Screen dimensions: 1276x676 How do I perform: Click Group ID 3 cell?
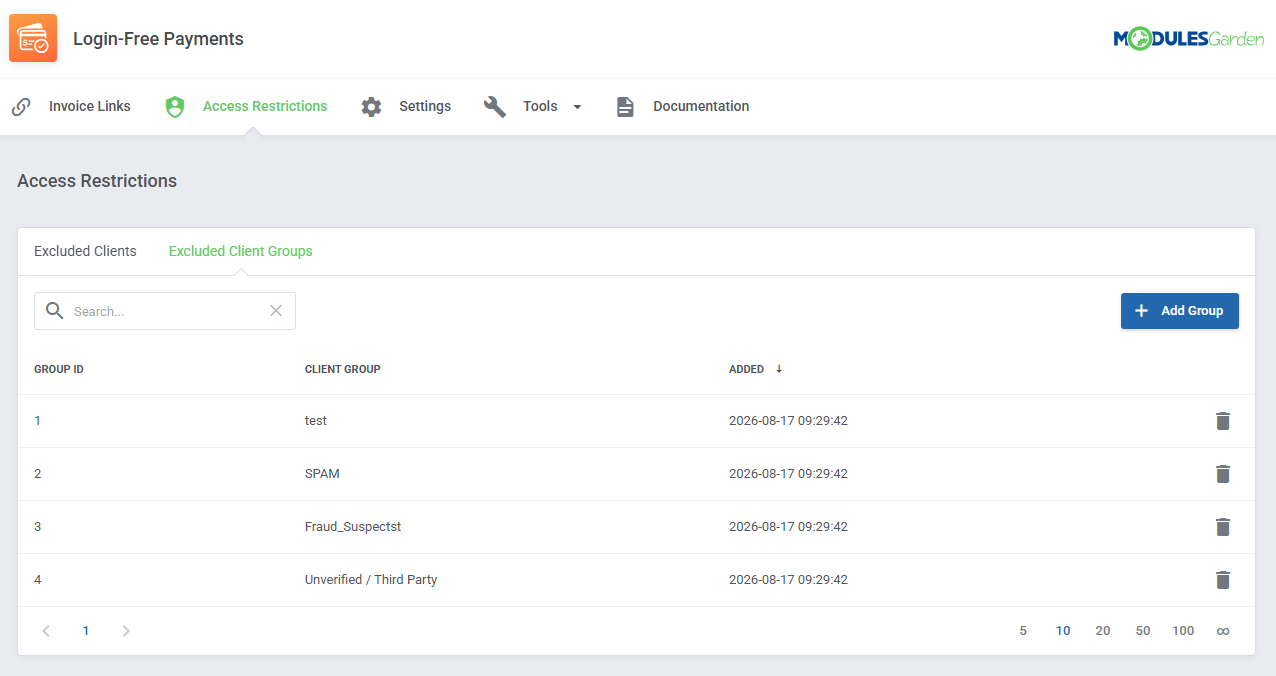click(38, 527)
